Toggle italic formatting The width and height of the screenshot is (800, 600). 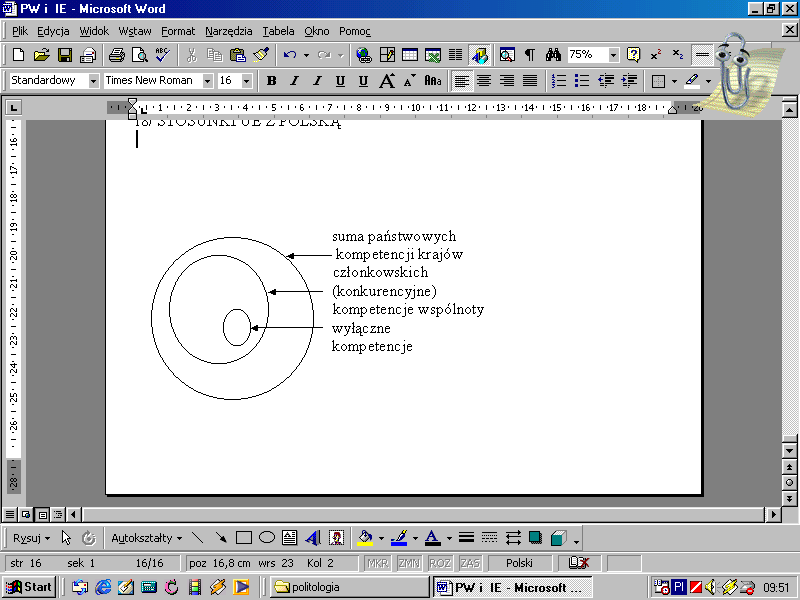point(294,81)
